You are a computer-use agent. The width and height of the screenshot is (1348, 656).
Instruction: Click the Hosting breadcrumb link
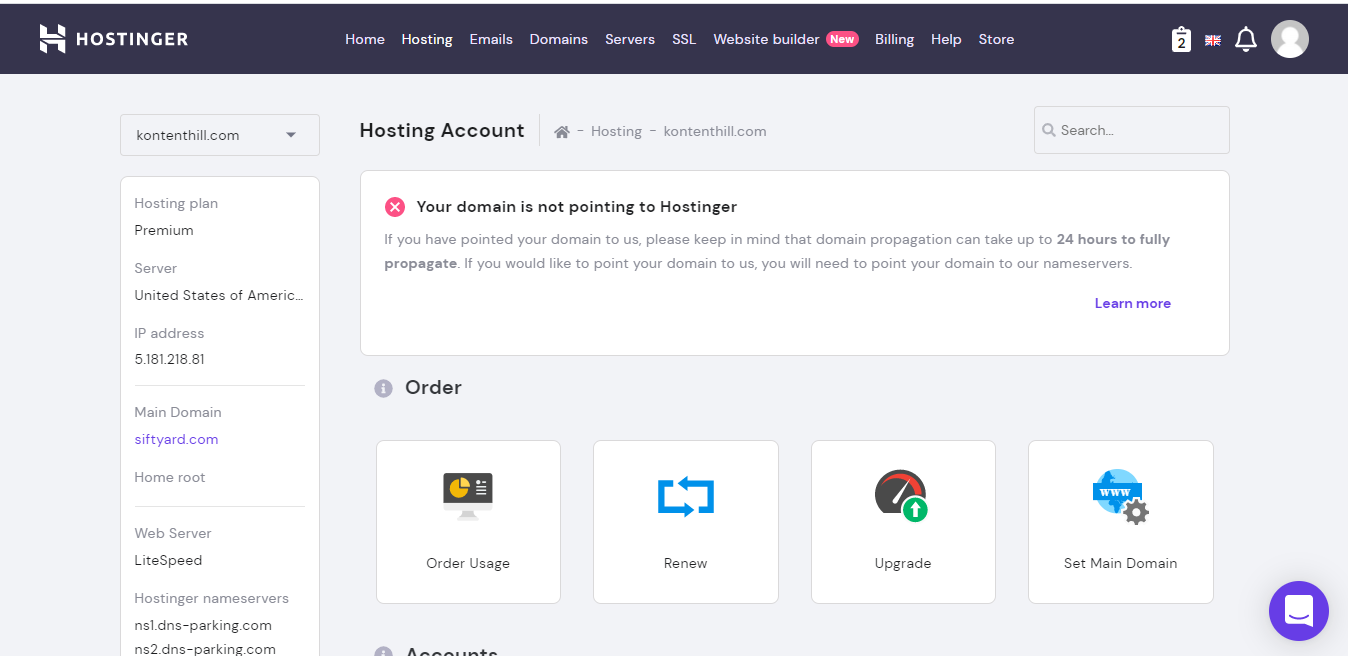pos(616,131)
